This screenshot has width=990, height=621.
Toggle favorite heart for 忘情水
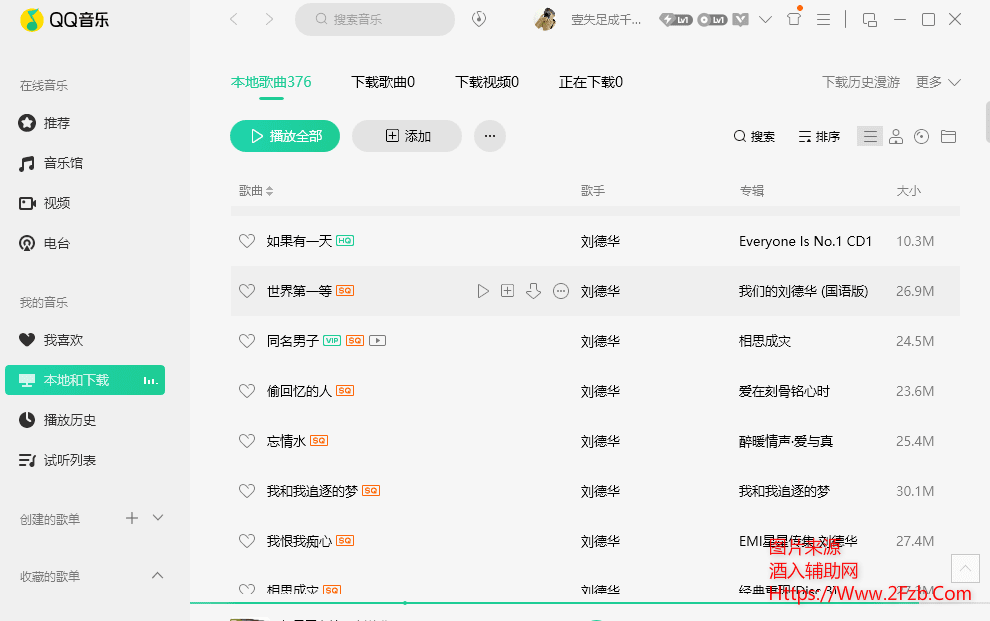pyautogui.click(x=247, y=441)
